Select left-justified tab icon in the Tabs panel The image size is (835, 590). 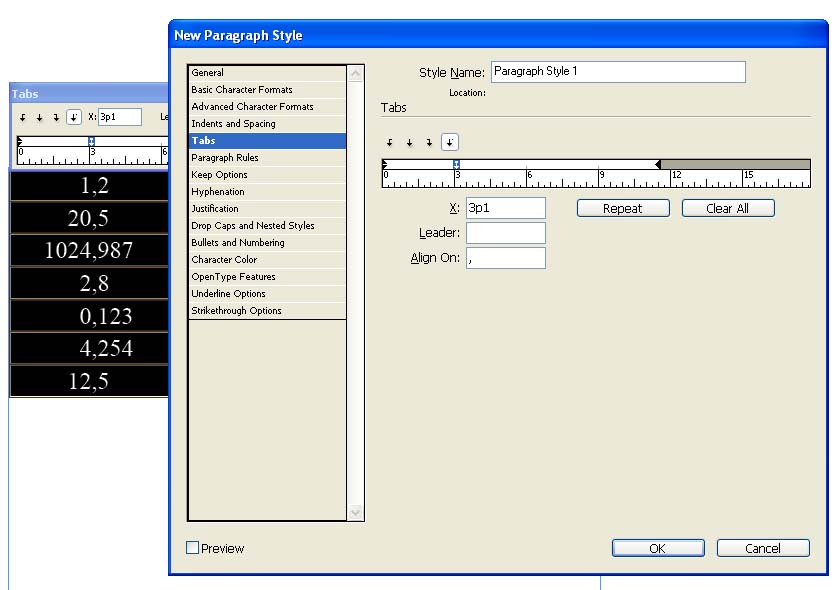coord(22,117)
